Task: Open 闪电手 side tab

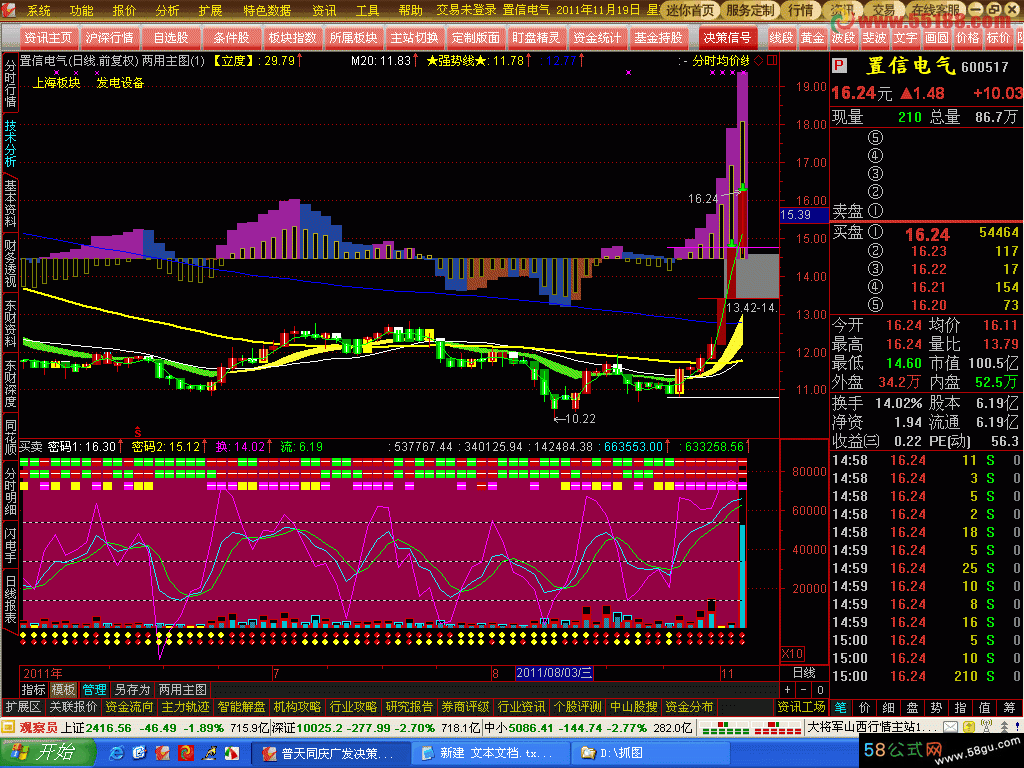Action: point(10,545)
